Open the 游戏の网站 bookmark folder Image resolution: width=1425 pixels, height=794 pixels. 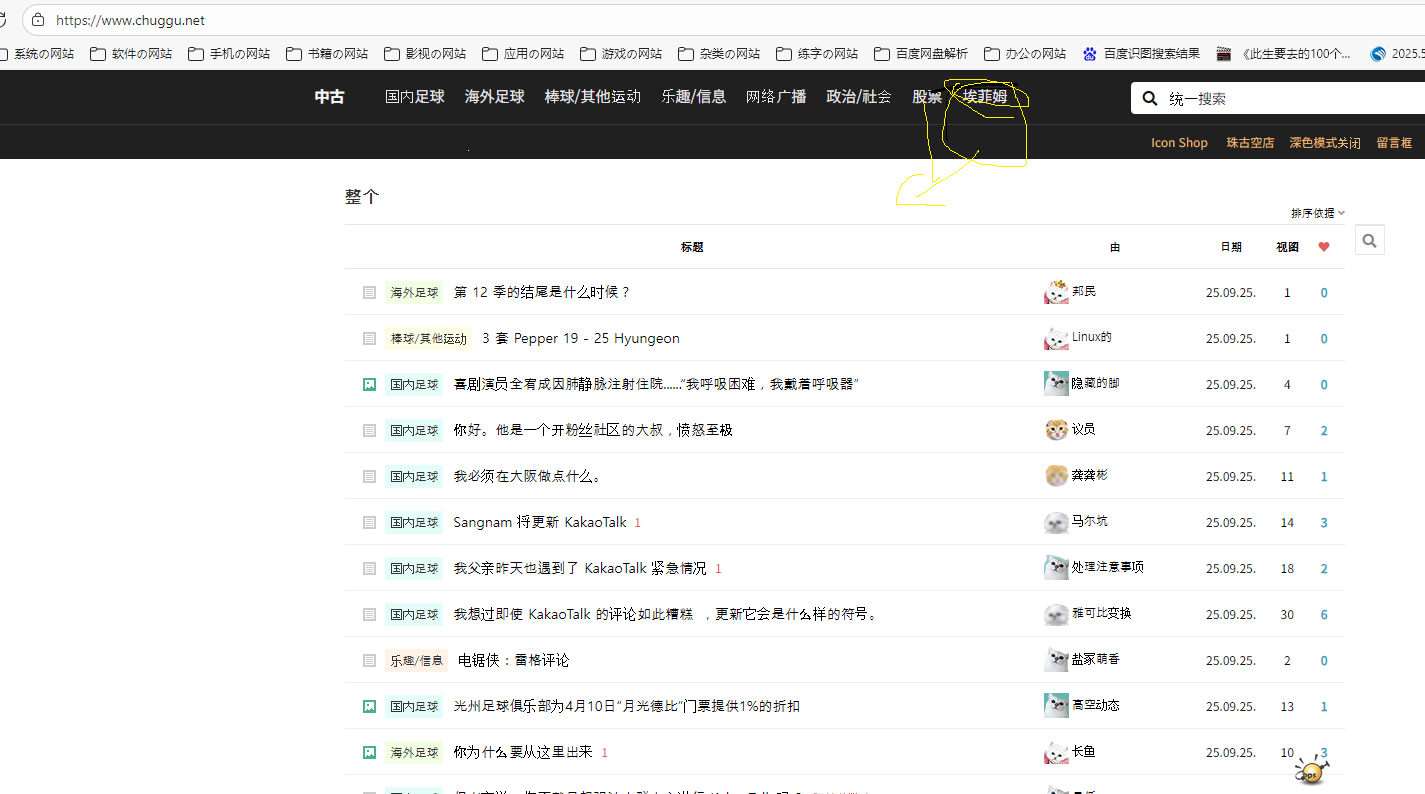click(621, 54)
